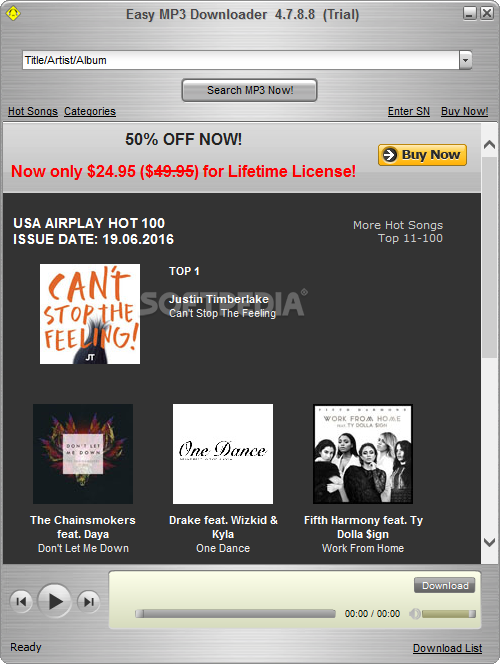Skip to next track
Viewport: 500px width, 664px height.
pos(88,601)
